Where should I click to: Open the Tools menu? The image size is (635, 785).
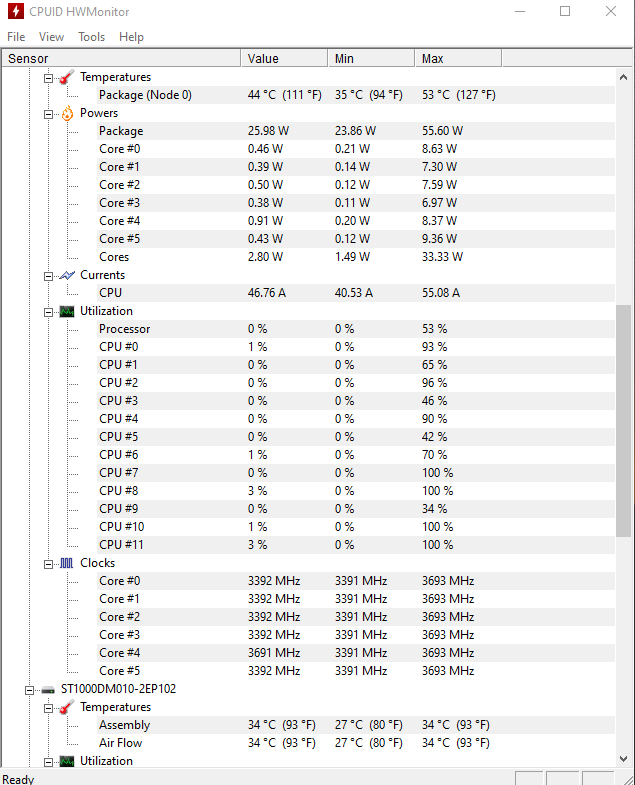click(91, 37)
